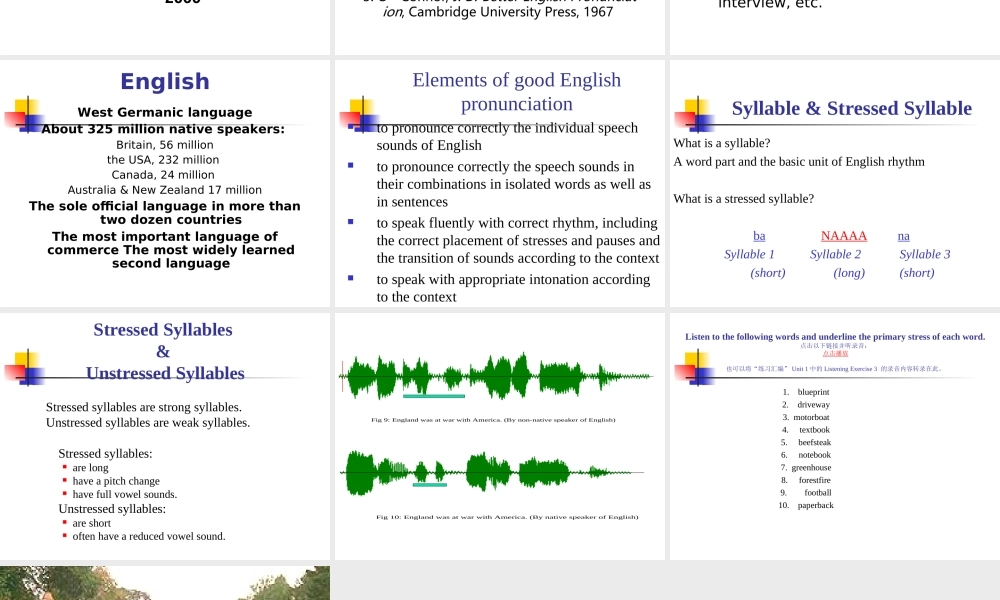Click the word 'textbook' in the list
This screenshot has width=1000, height=600.
[x=814, y=430]
